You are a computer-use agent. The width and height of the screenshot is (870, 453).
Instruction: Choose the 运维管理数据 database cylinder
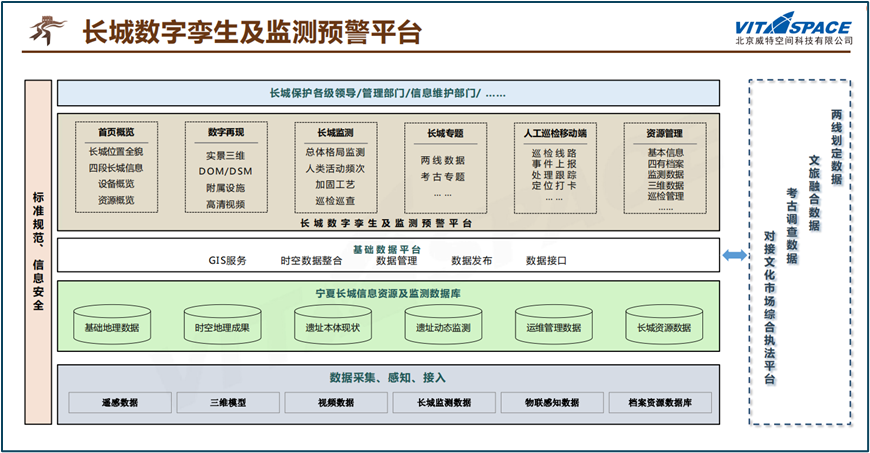[553, 327]
